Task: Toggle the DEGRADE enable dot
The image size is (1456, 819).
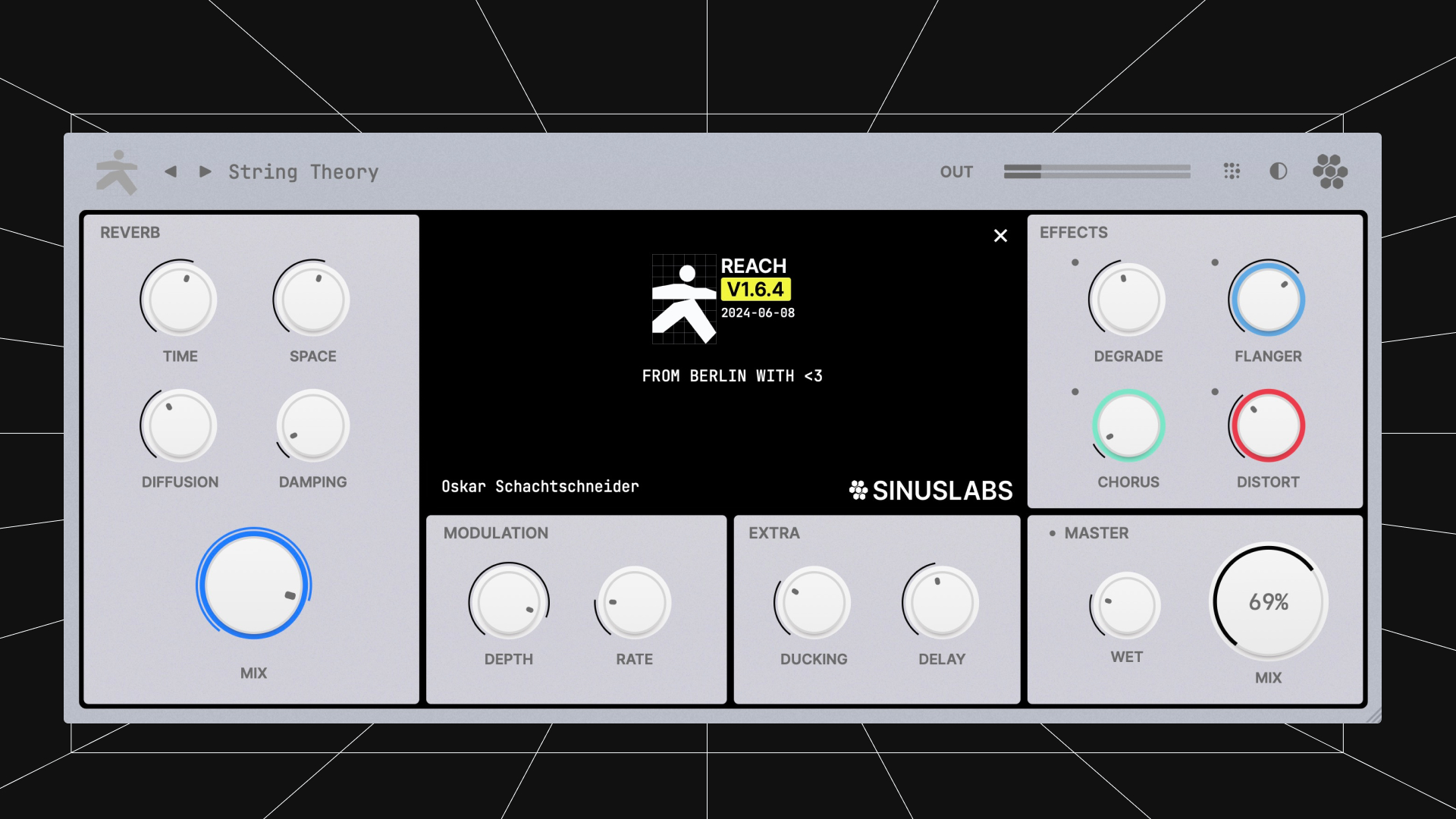Action: (1075, 262)
